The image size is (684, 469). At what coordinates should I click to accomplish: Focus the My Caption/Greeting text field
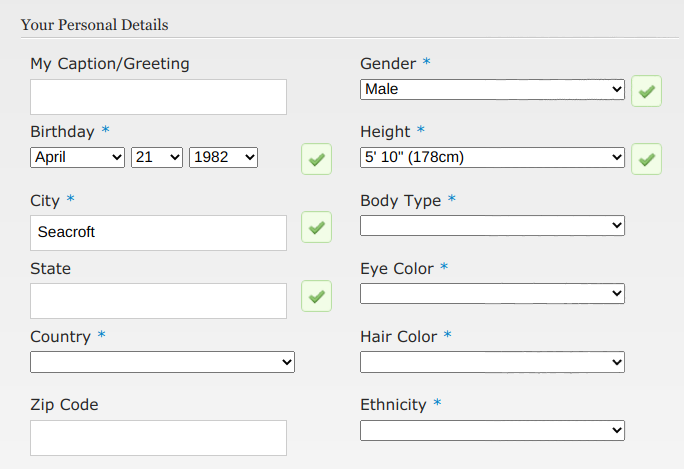(158, 97)
